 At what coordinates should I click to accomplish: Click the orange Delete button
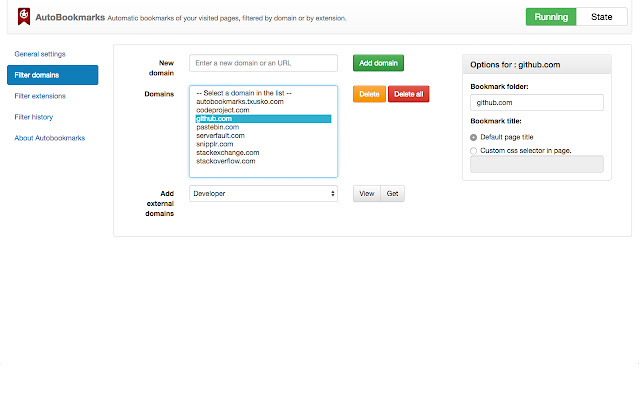pos(368,94)
